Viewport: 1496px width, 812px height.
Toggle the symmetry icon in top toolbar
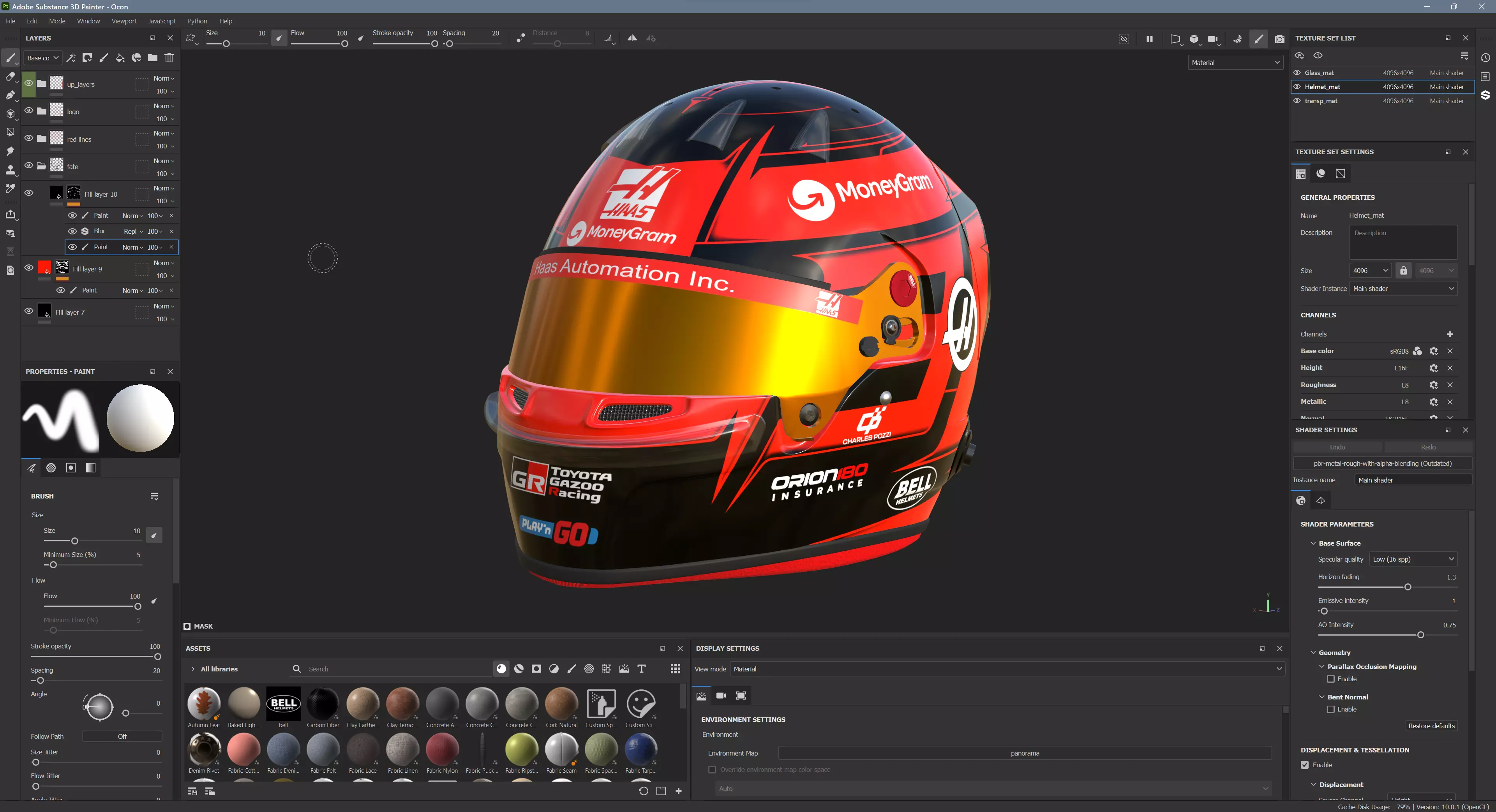pos(632,38)
